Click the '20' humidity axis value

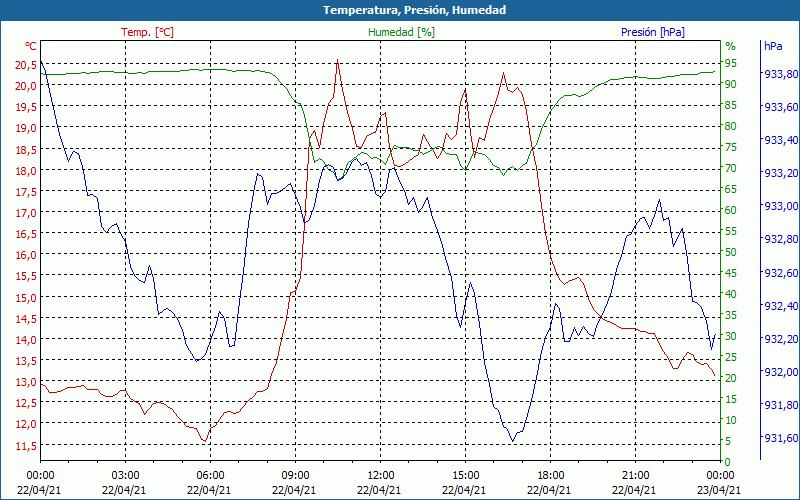pos(731,378)
